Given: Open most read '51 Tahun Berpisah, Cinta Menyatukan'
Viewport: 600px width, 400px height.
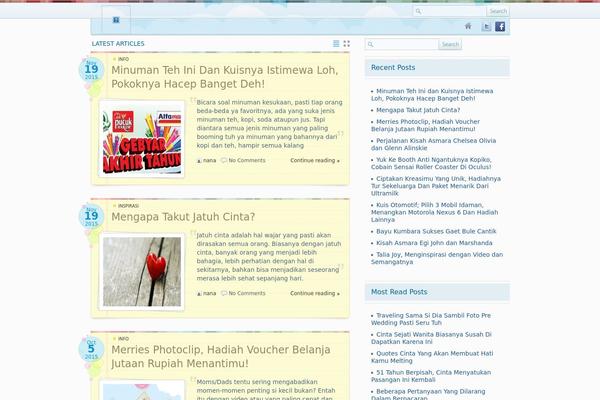Looking at the screenshot, I should coord(431,376).
